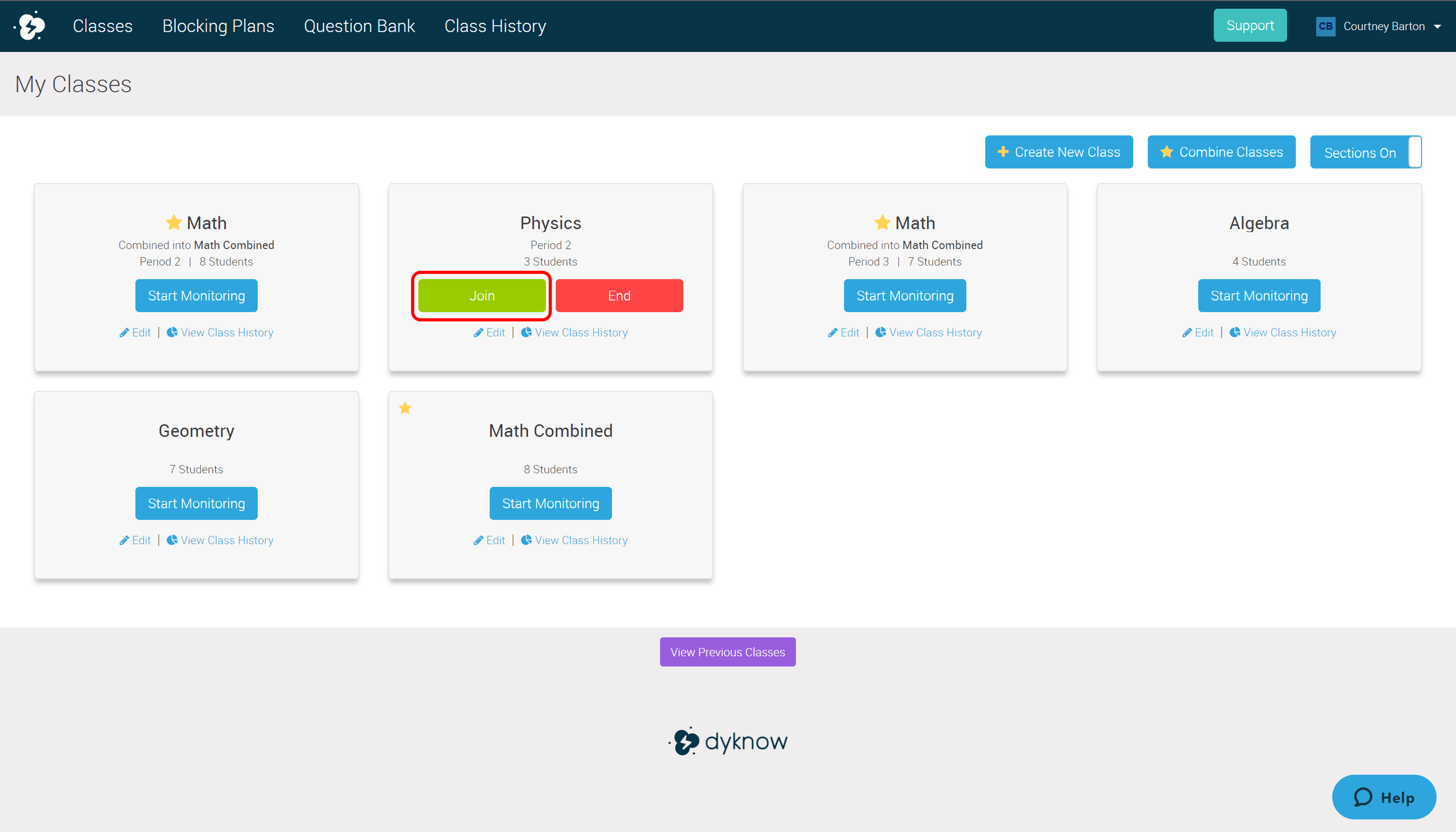This screenshot has width=1456, height=832.
Task: Click the Math title on the Period 2 card
Action: [x=206, y=223]
